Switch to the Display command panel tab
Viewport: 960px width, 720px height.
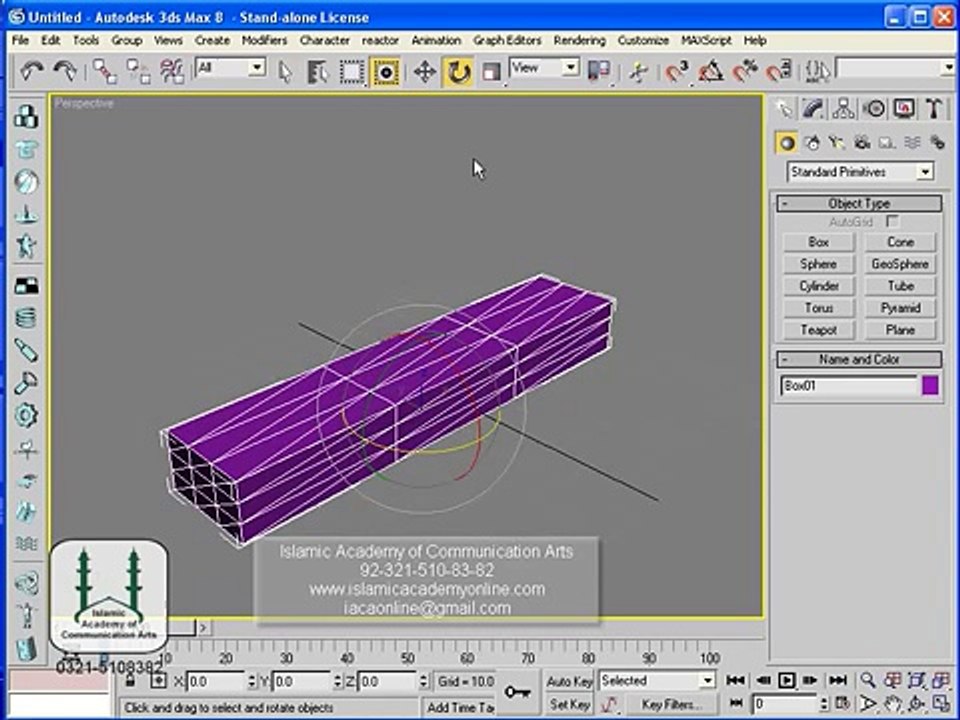[904, 109]
